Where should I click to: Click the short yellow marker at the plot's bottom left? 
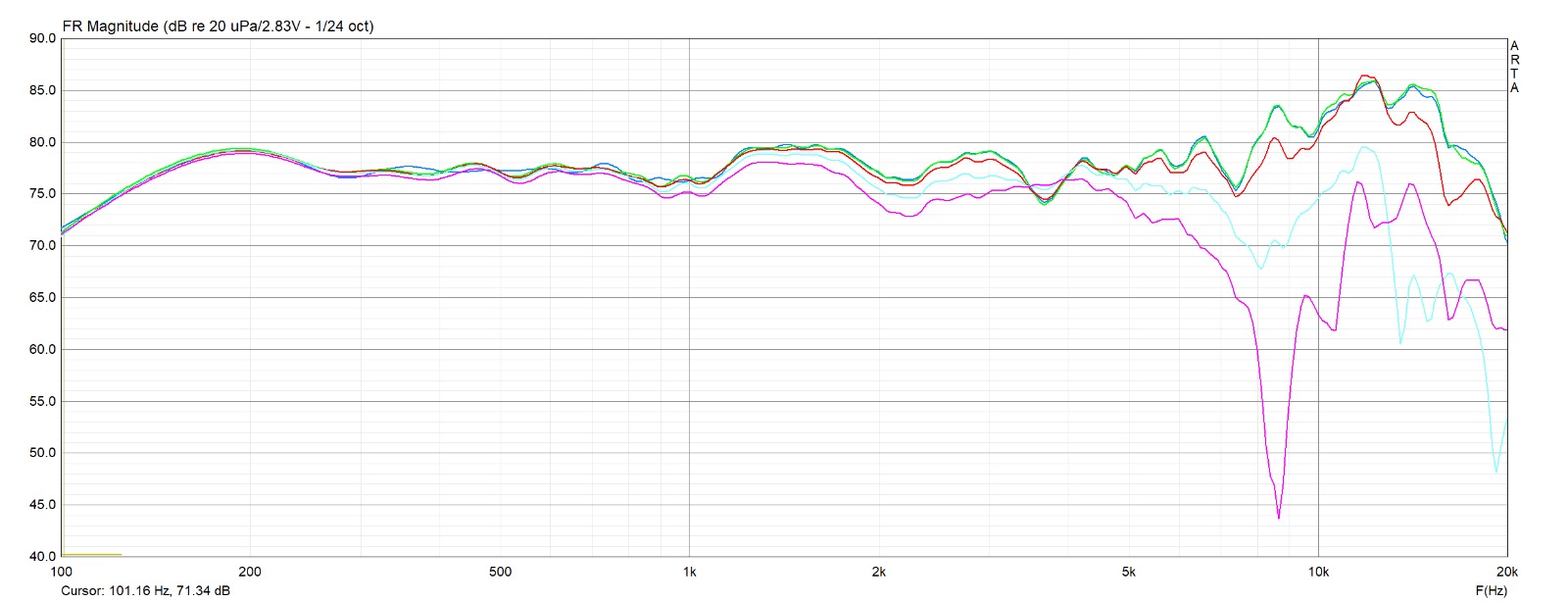(91, 555)
